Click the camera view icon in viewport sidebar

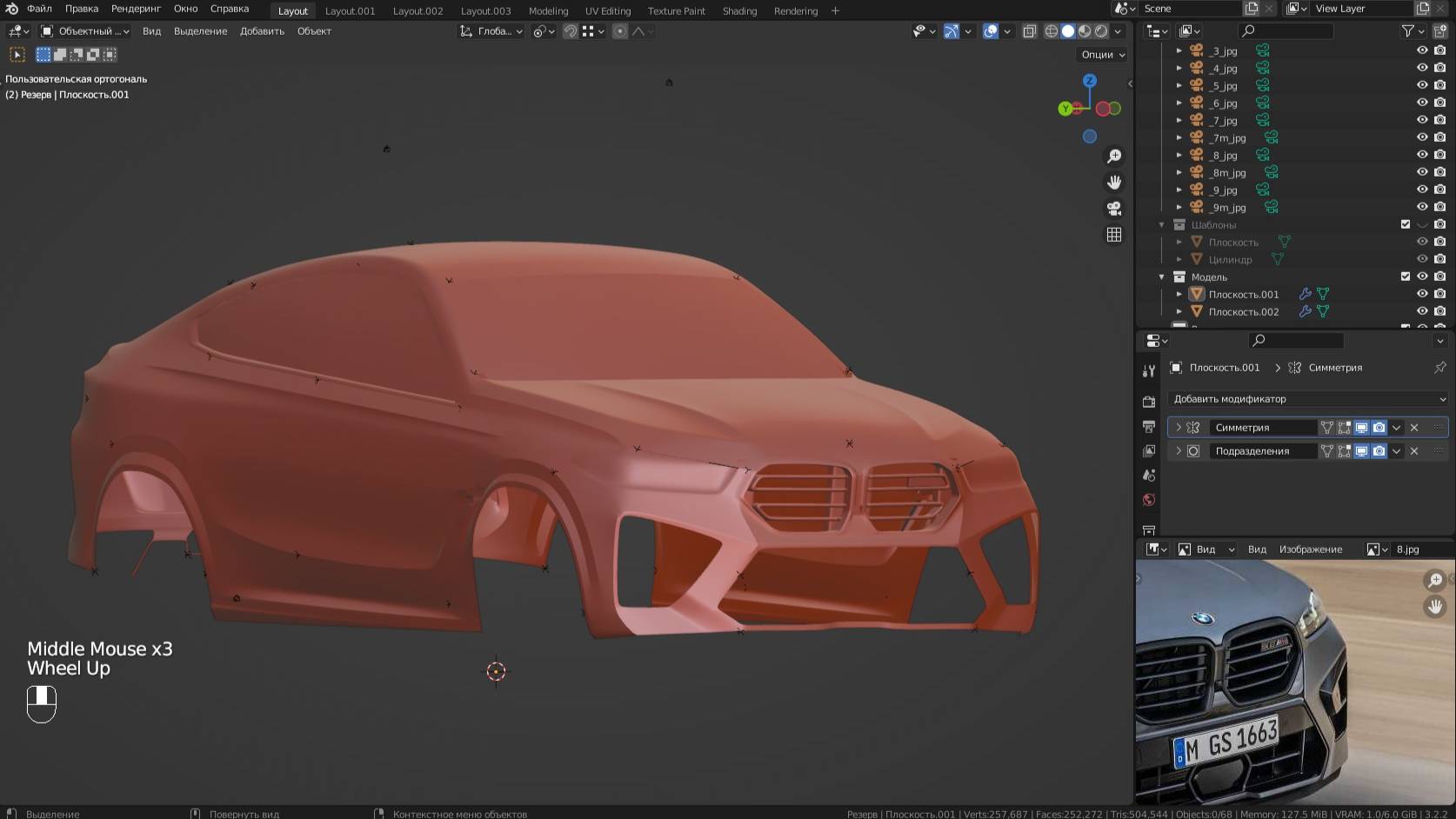[1114, 209]
